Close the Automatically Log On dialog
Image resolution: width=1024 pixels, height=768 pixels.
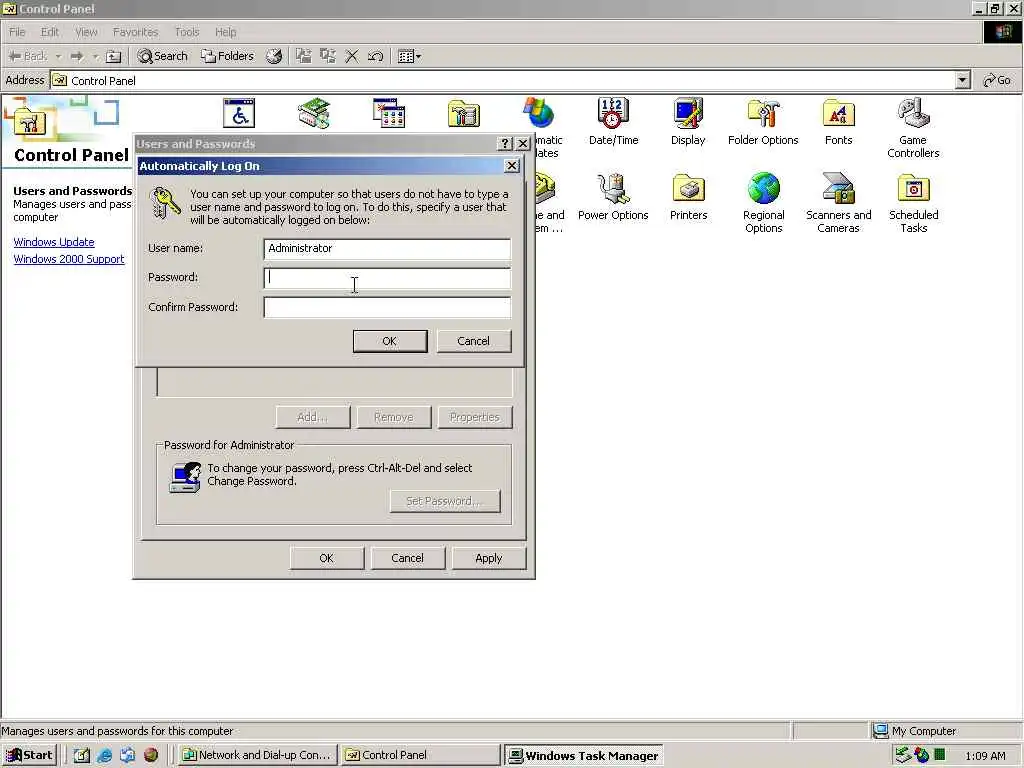tap(512, 166)
